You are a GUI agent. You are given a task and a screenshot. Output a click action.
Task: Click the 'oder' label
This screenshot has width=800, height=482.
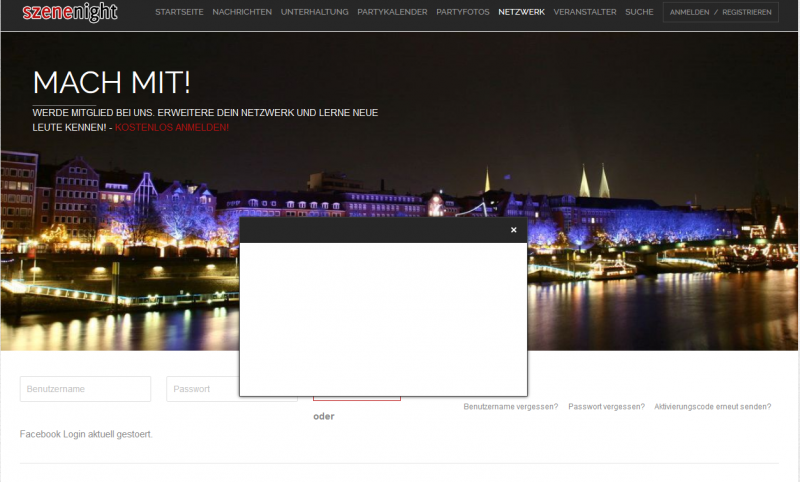323,416
